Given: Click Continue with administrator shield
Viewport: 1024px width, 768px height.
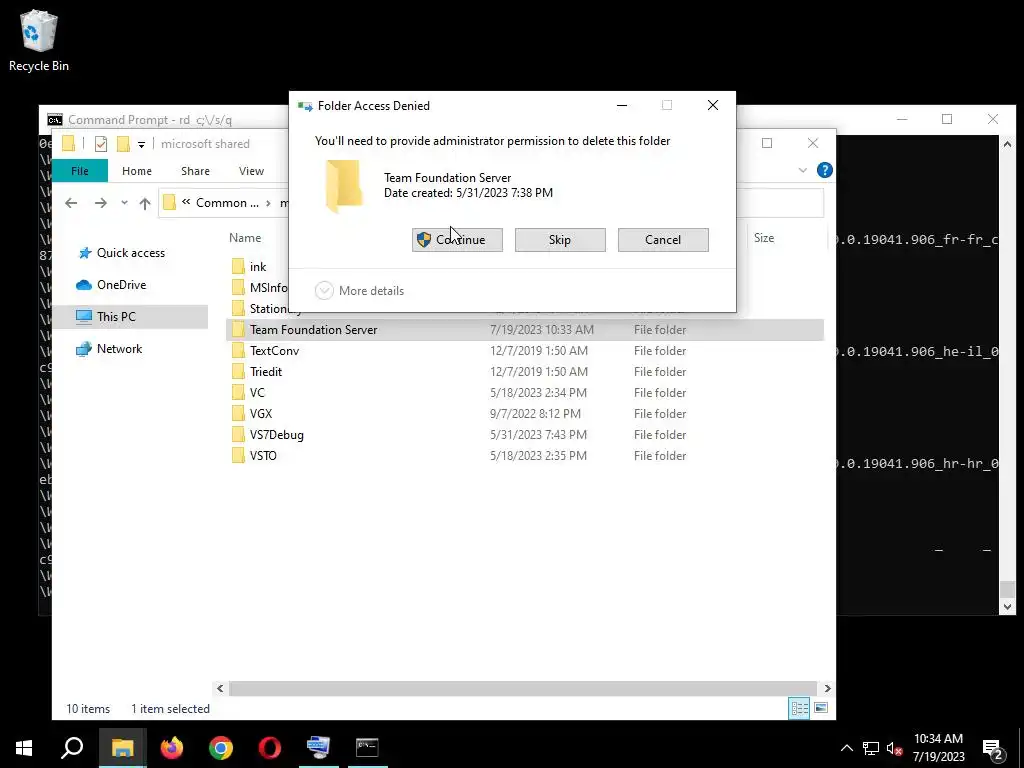Looking at the screenshot, I should [x=457, y=240].
